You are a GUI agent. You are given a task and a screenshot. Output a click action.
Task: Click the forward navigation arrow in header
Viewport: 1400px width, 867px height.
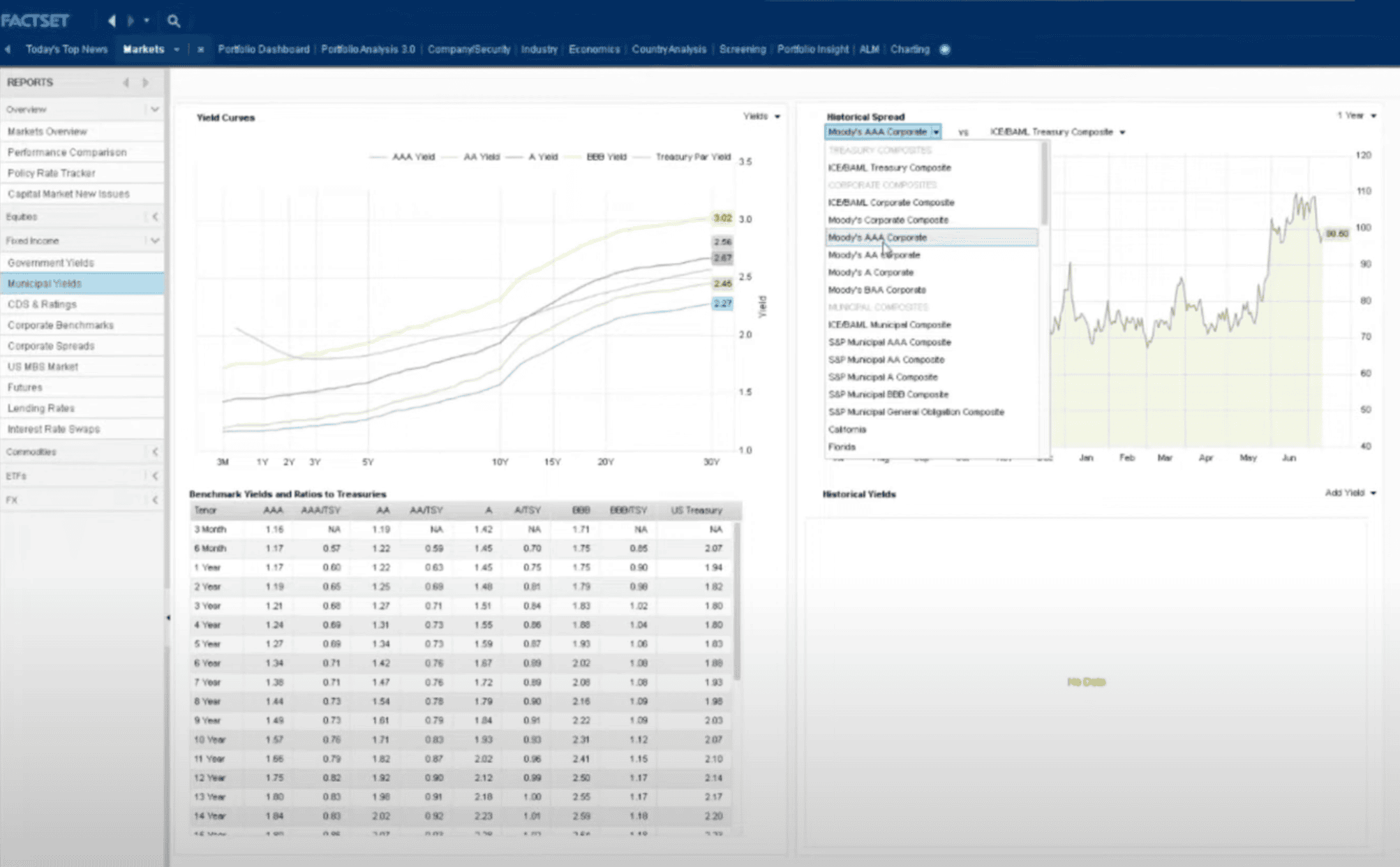click(x=131, y=21)
